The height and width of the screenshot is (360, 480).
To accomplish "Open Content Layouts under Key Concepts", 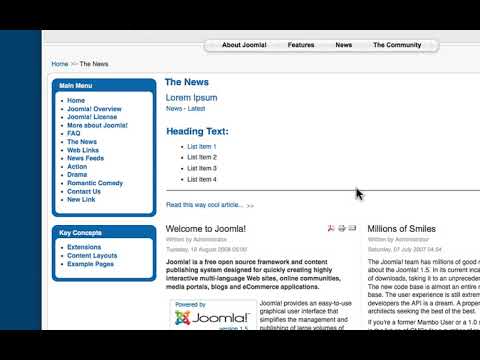I will coord(92,255).
